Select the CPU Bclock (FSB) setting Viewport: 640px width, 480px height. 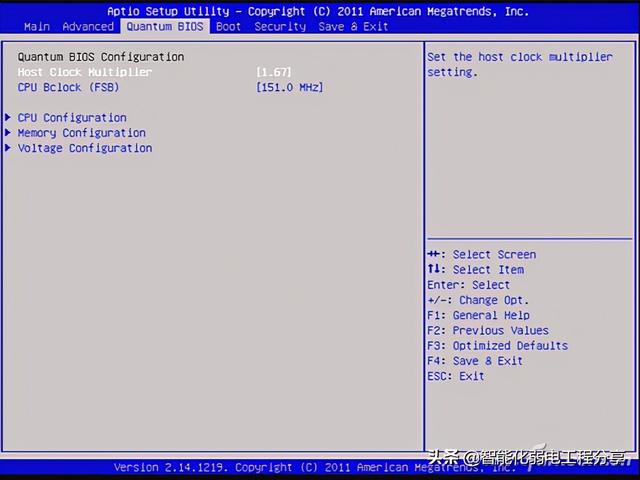tap(69, 87)
